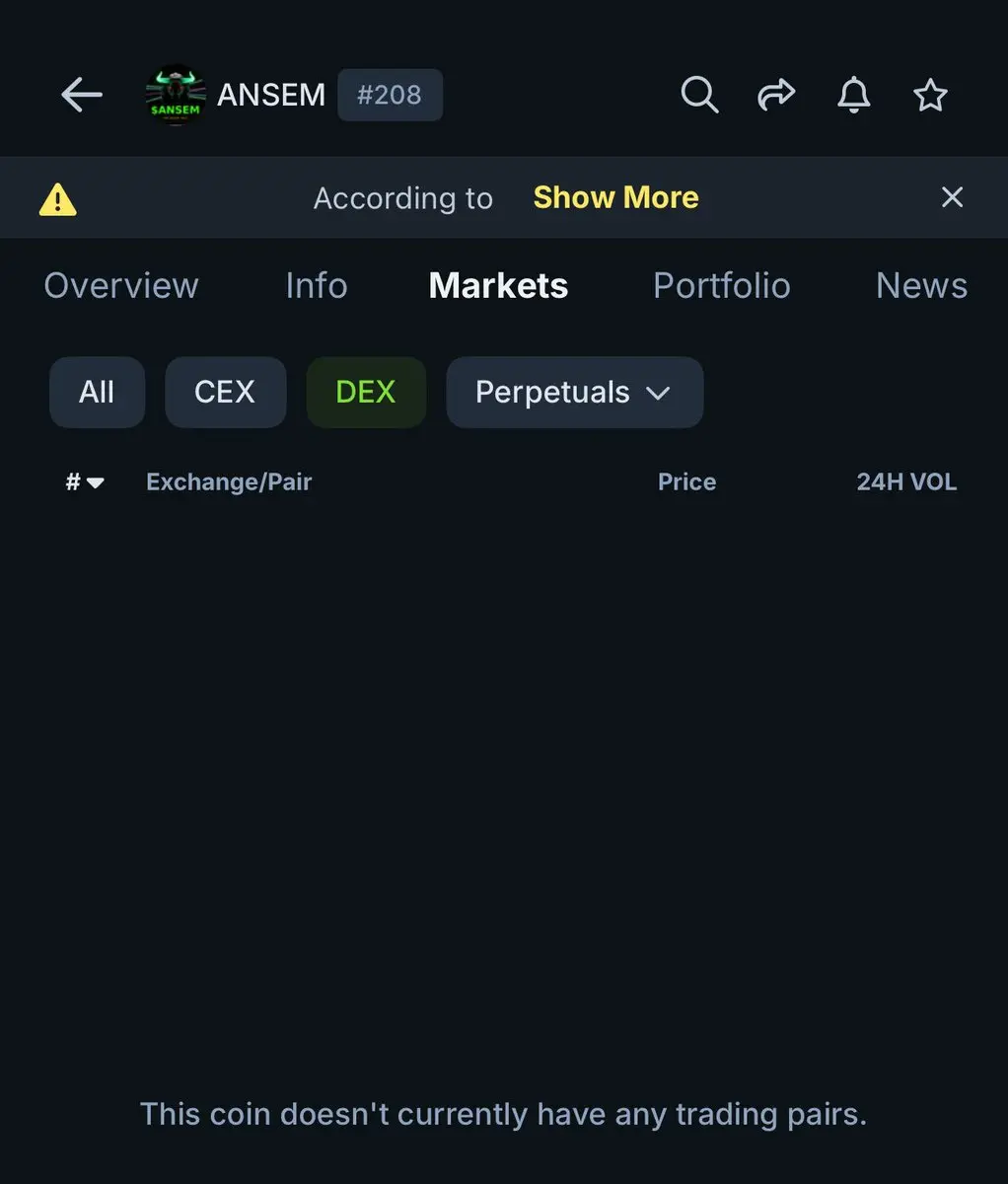Open the Info tab
Screen dimensions: 1008x1184
point(316,285)
